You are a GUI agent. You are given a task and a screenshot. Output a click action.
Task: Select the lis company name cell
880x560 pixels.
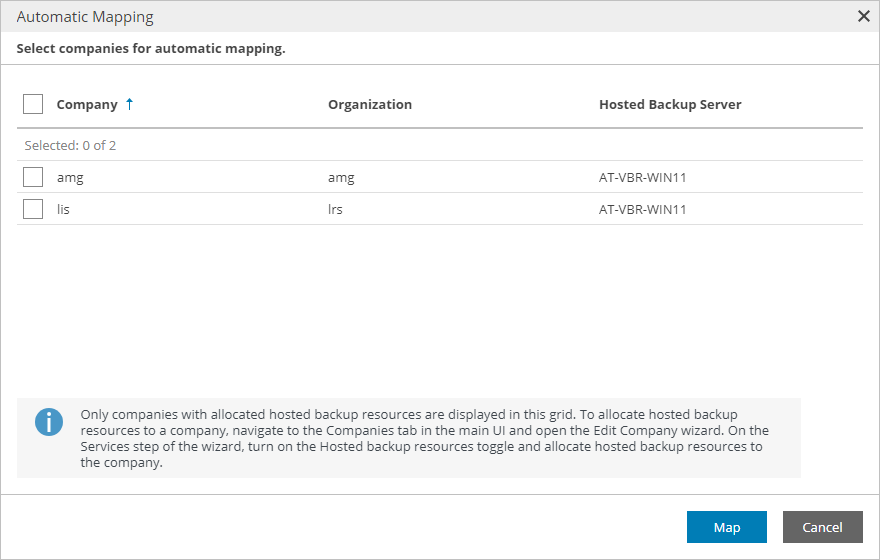(x=63, y=209)
